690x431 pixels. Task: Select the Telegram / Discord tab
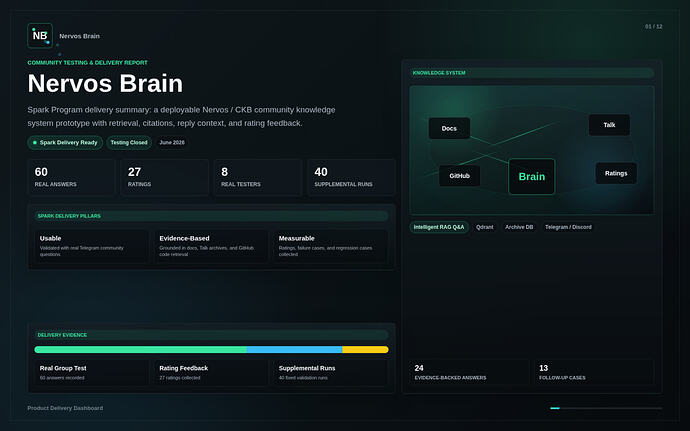568,227
